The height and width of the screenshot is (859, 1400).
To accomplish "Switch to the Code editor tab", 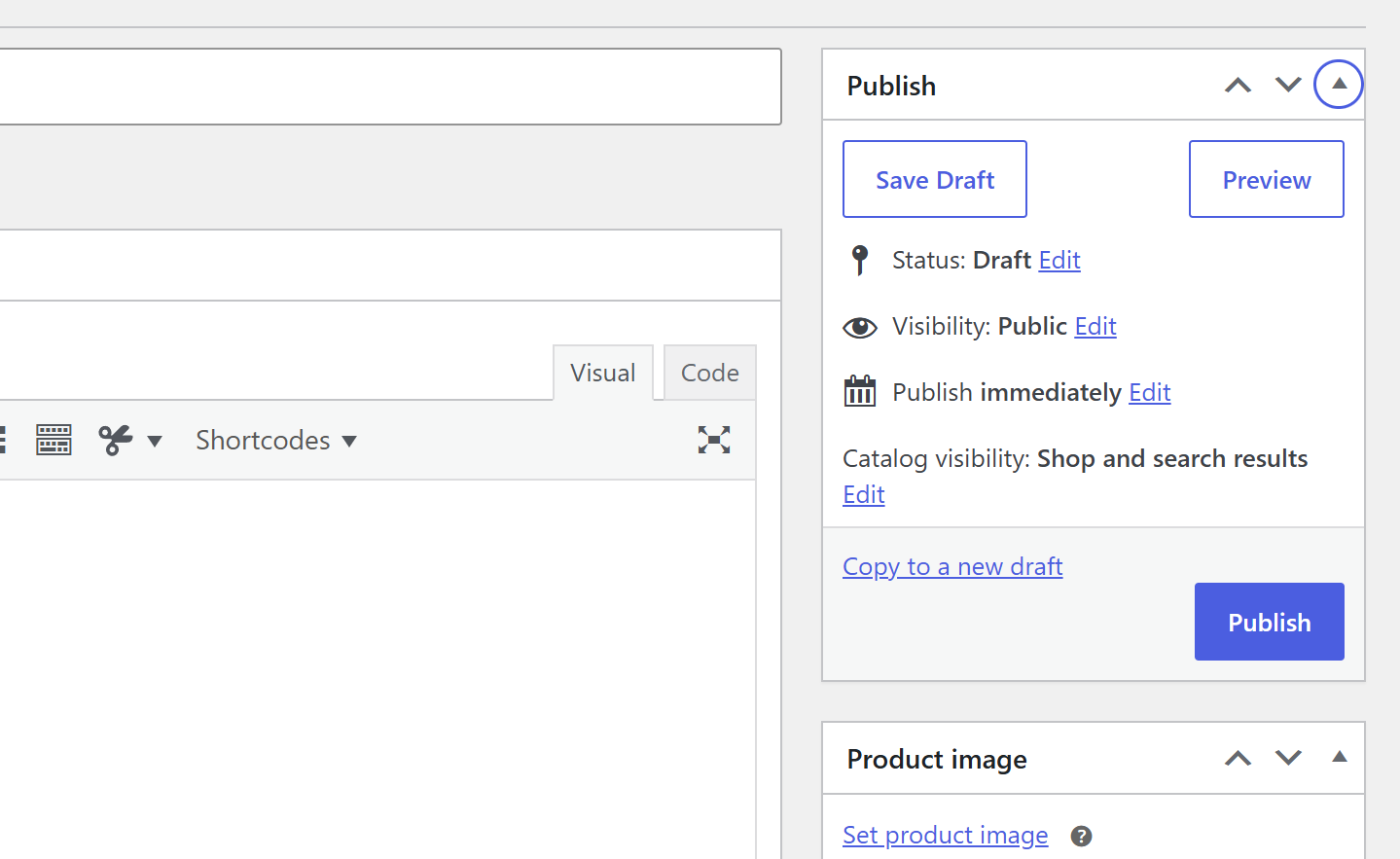I will tap(710, 373).
